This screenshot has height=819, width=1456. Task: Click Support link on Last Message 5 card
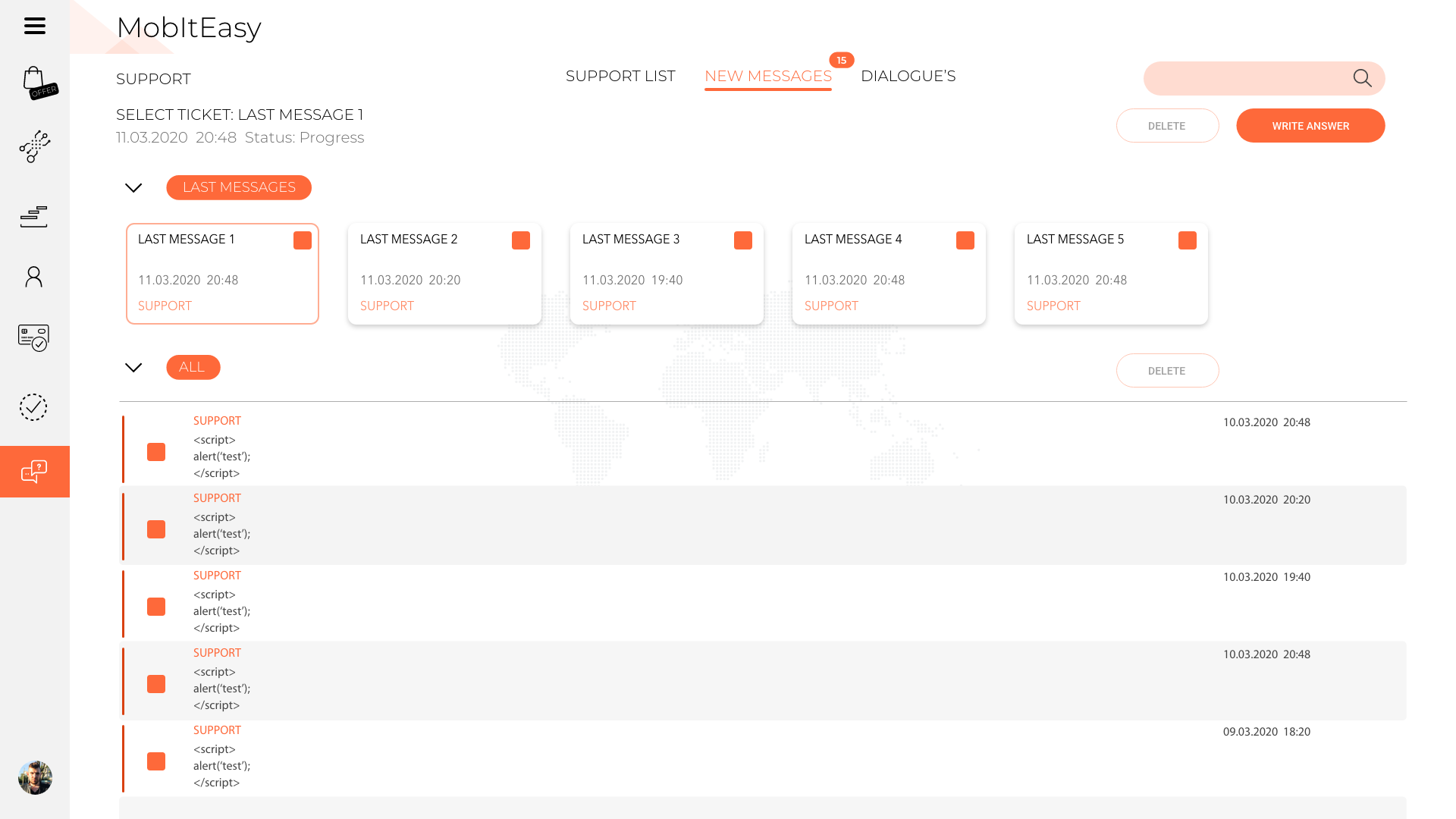[1053, 306]
